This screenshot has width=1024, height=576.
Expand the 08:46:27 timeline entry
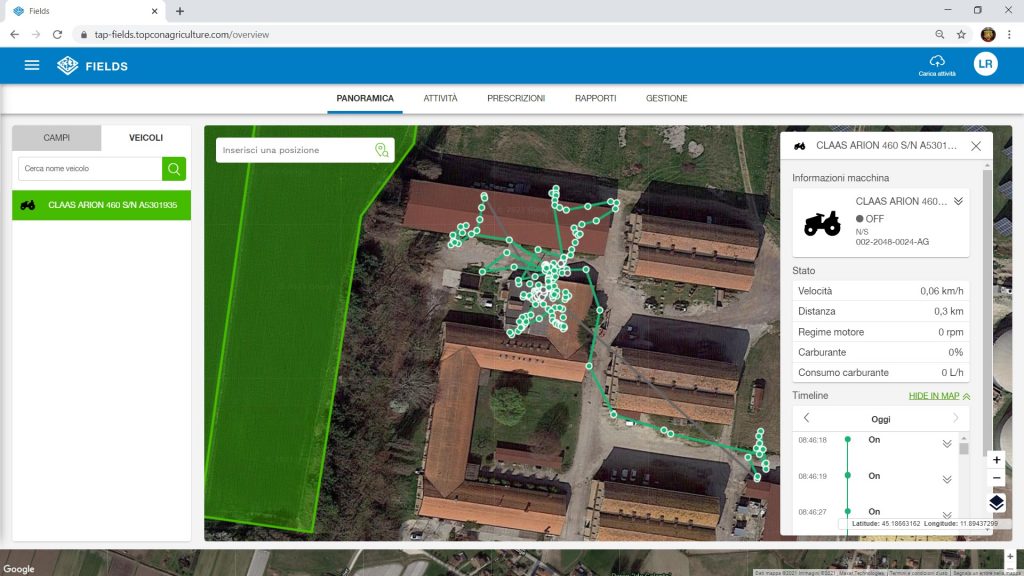pos(946,515)
